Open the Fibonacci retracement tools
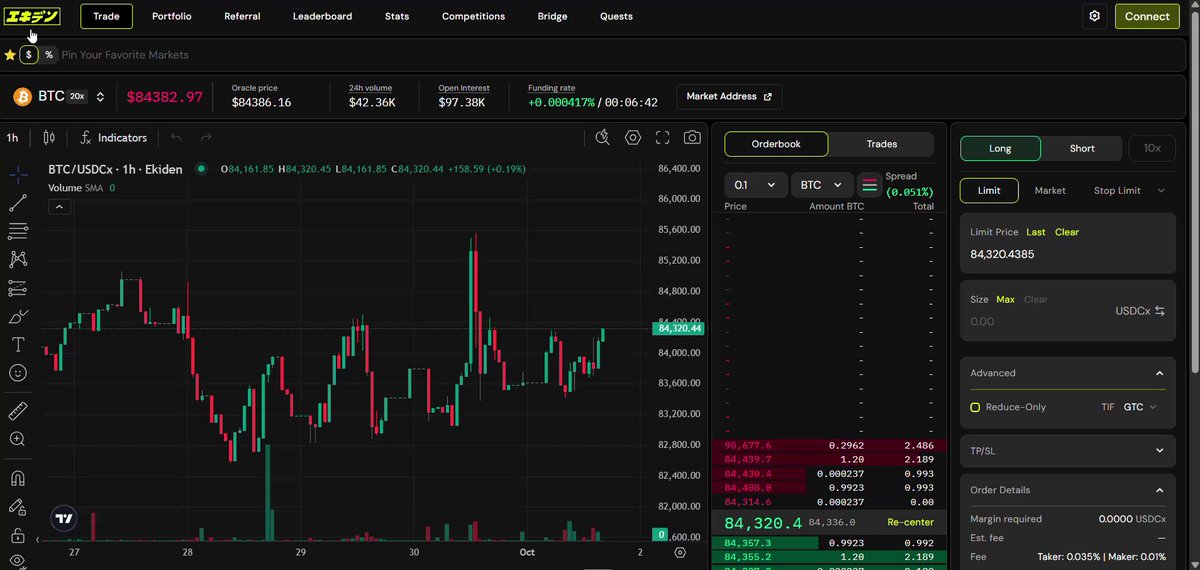This screenshot has height=570, width=1200. pyautogui.click(x=18, y=231)
